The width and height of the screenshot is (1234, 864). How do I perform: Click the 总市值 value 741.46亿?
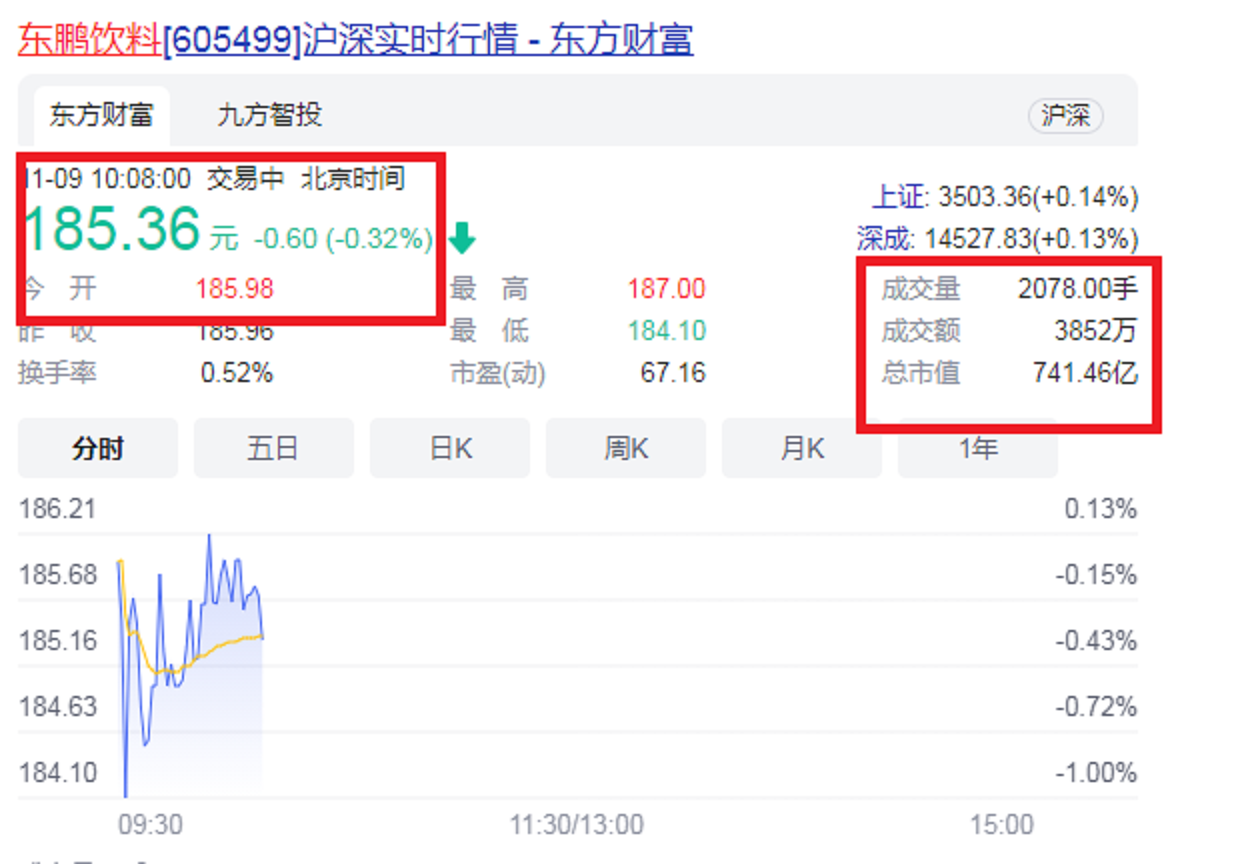point(1085,373)
